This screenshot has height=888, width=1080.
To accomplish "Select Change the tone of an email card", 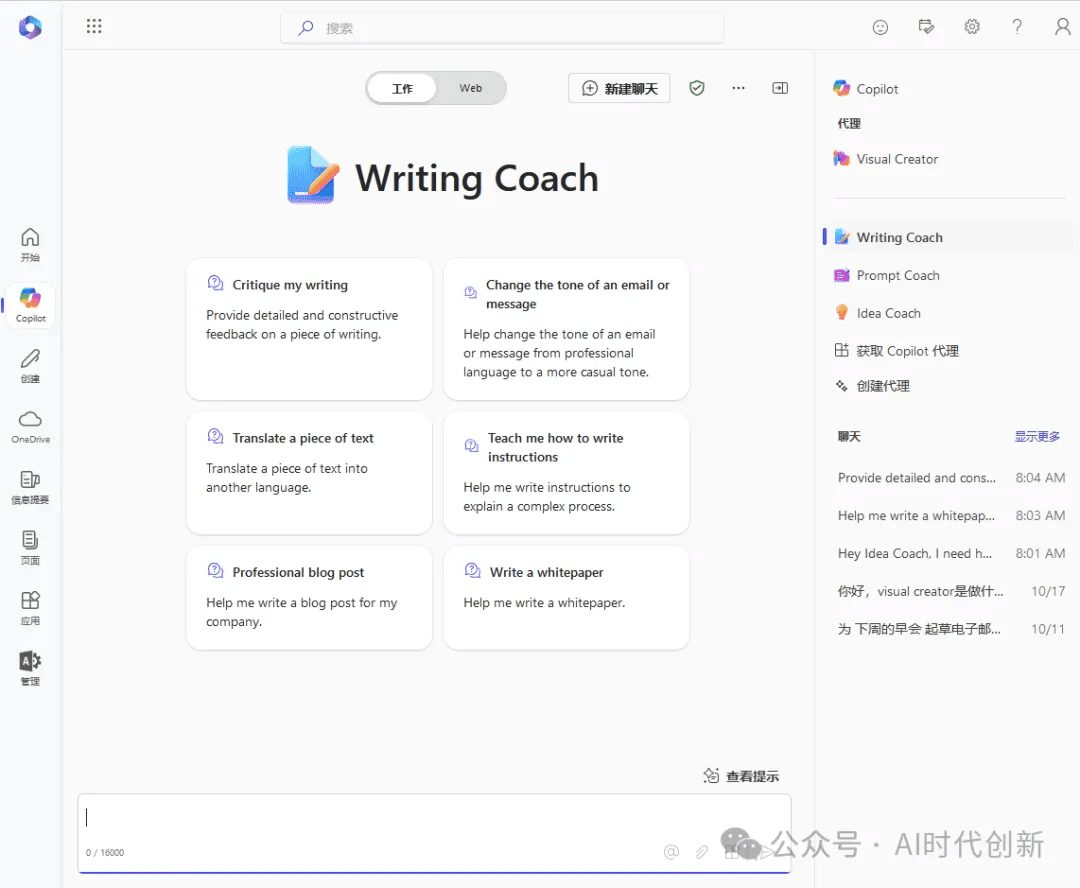I will 566,329.
